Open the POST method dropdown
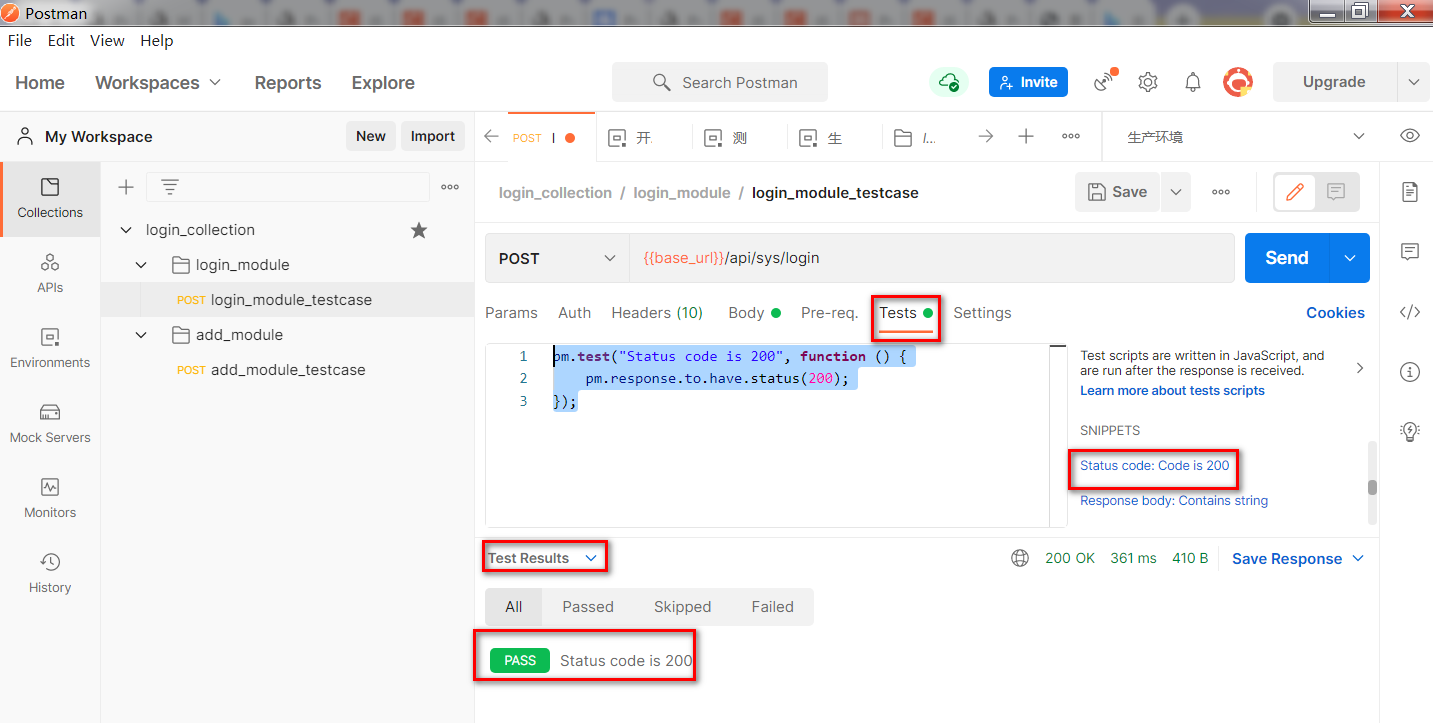Viewport: 1433px width, 723px height. [x=557, y=258]
